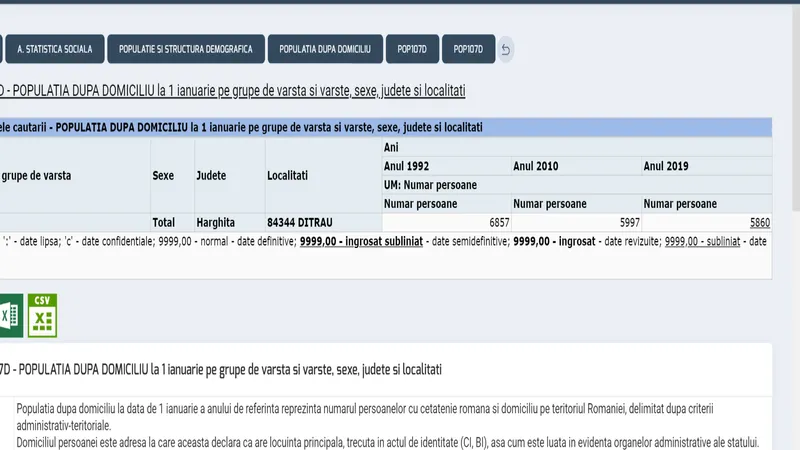
Task: Select the POPULATIA DUPA DOMICILIU breadcrumb button
Action: pyautogui.click(x=325, y=48)
